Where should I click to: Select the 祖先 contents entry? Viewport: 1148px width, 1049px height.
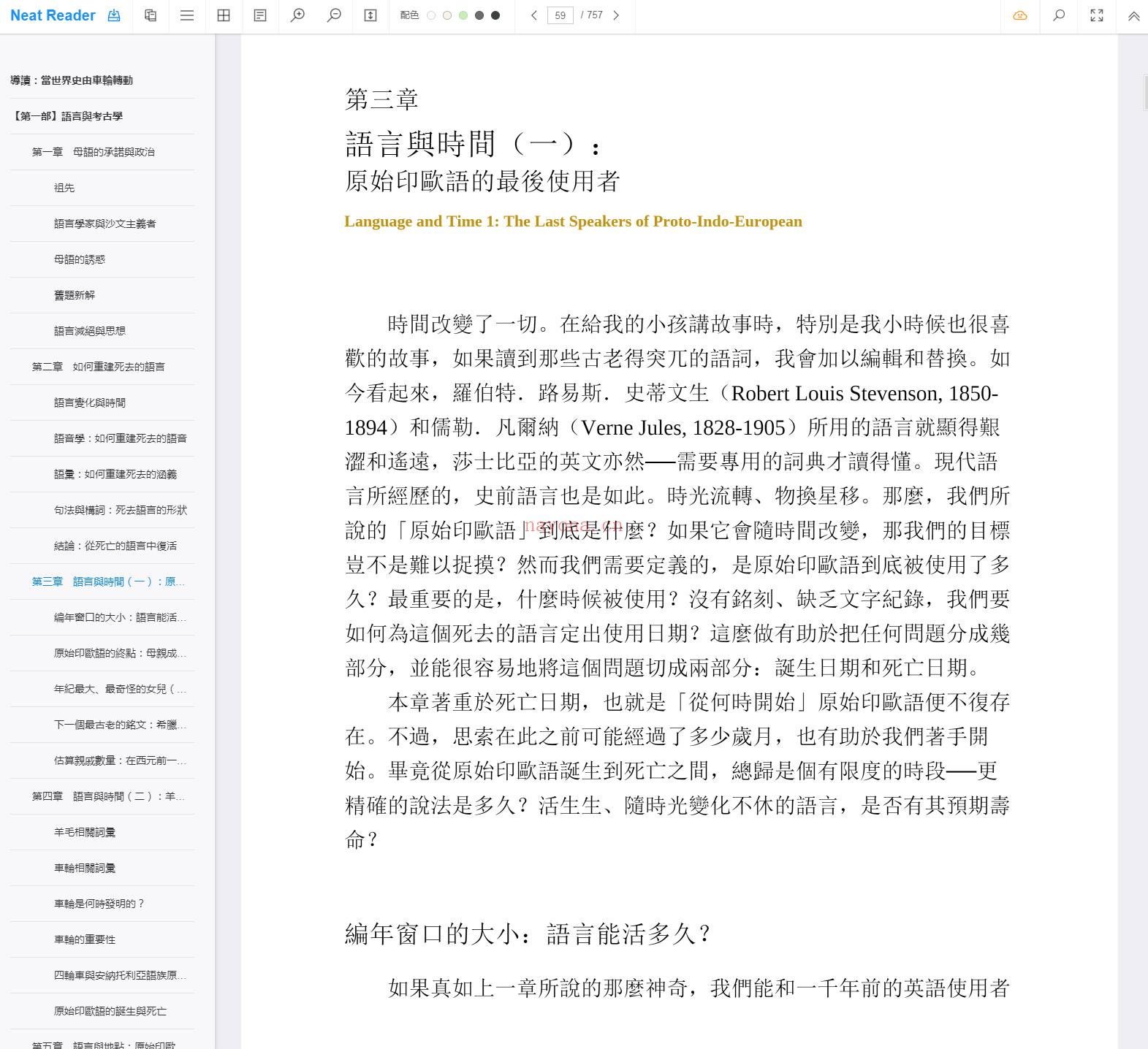coord(64,188)
